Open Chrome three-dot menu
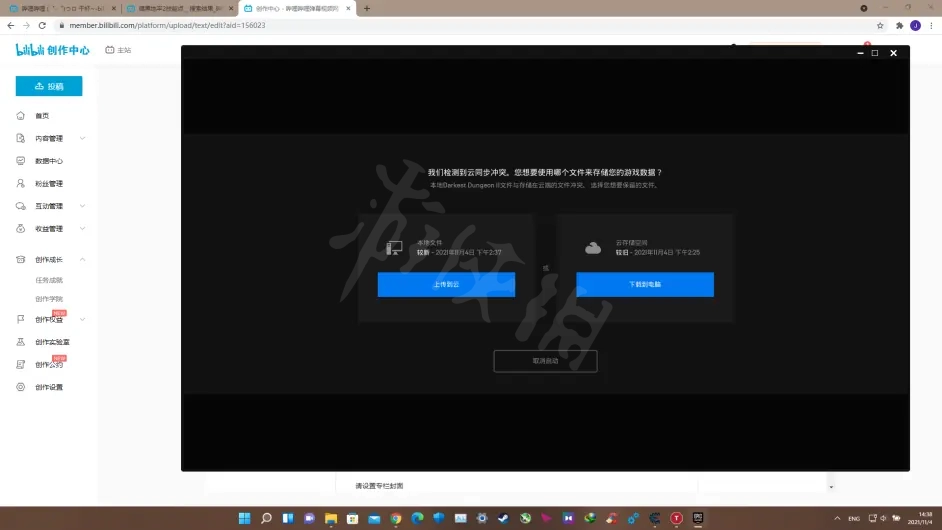 tap(932, 25)
